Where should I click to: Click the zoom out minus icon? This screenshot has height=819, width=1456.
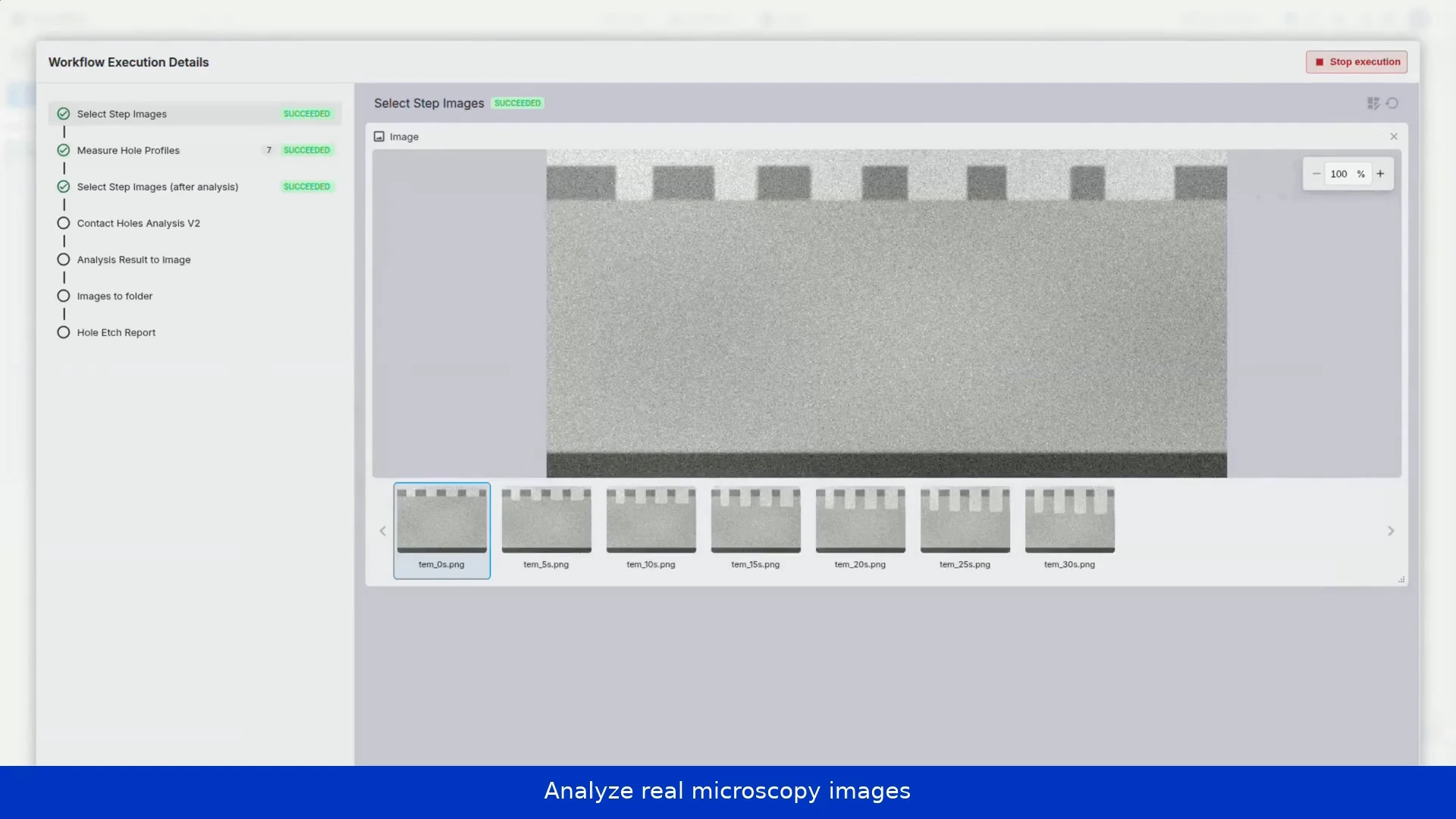pos(1316,174)
